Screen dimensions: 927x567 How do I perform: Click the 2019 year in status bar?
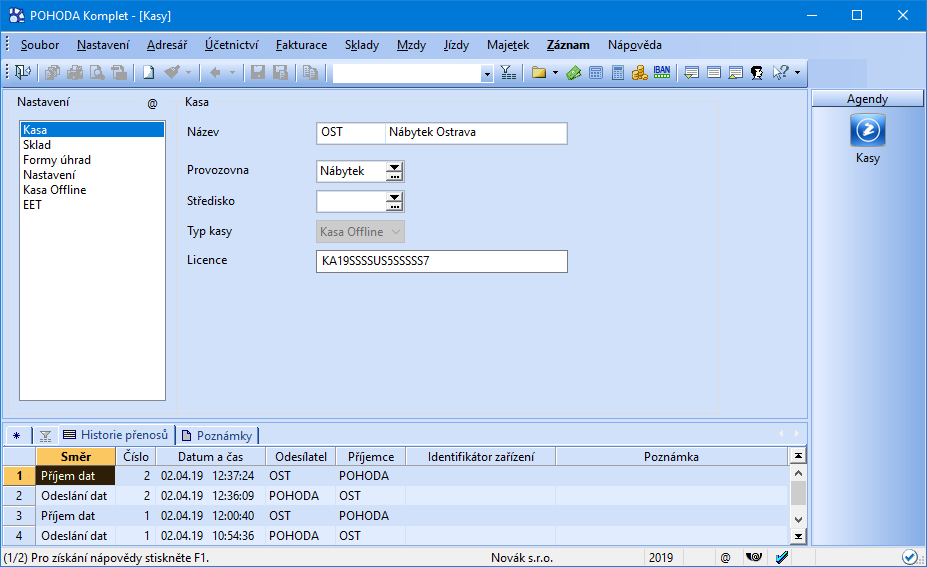click(661, 558)
